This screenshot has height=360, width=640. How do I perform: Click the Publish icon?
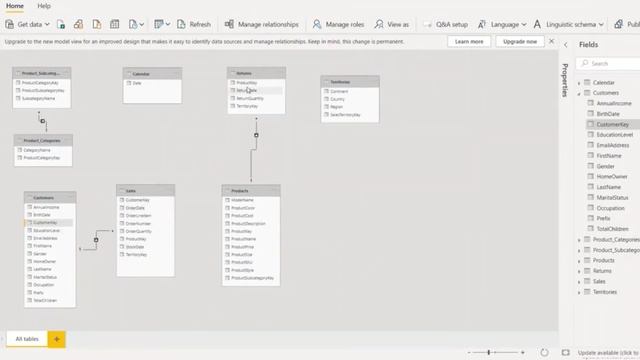619,24
